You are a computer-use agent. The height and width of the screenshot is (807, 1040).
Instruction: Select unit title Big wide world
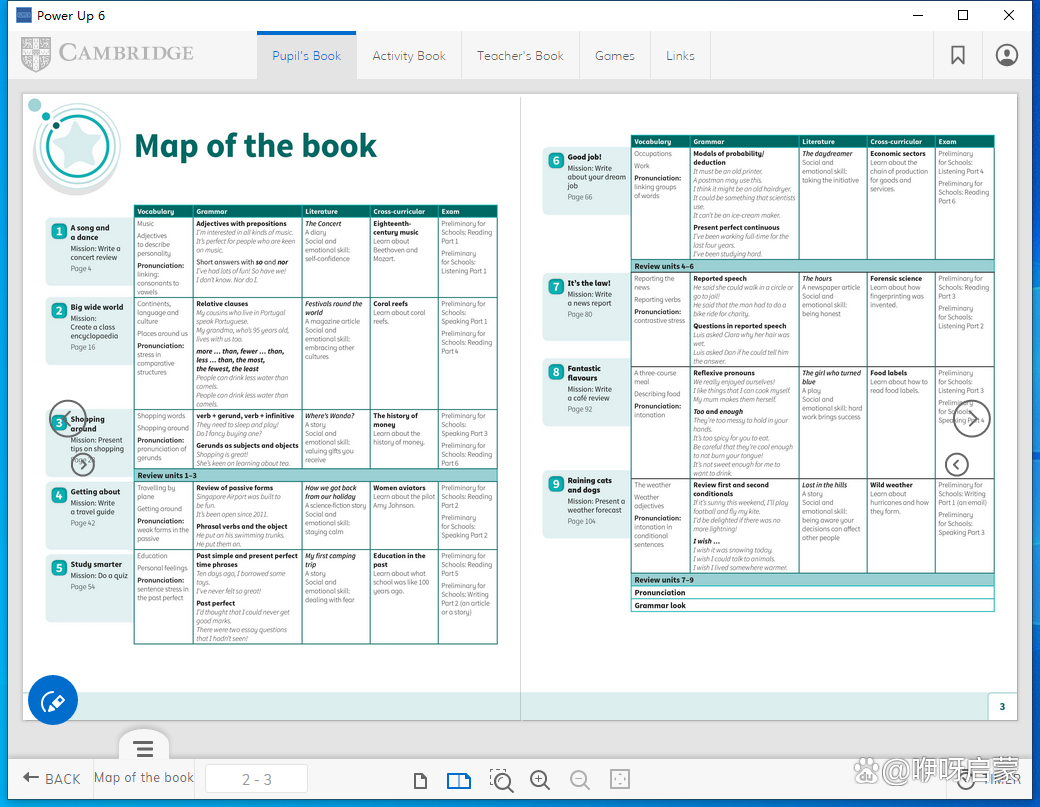pos(97,307)
